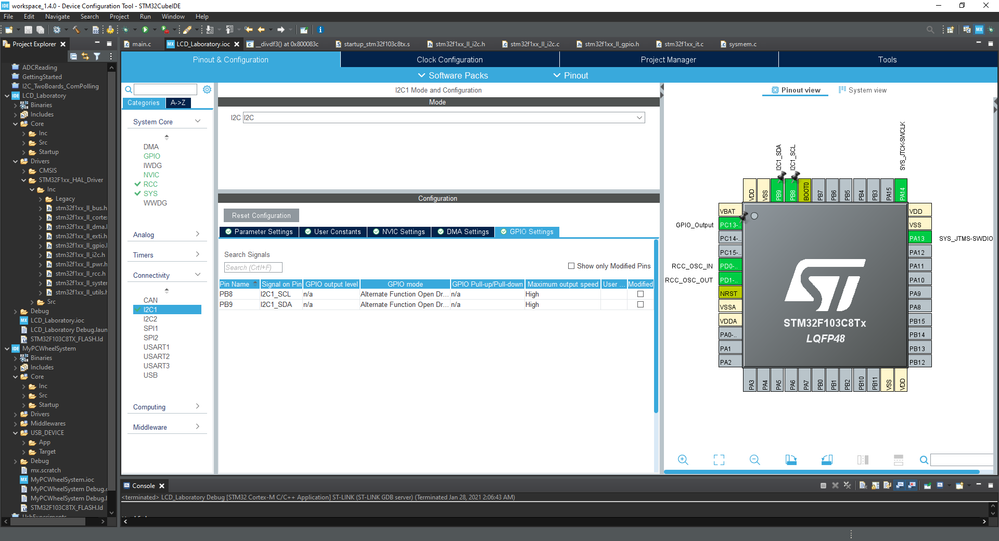Switch to System view

[863, 90]
